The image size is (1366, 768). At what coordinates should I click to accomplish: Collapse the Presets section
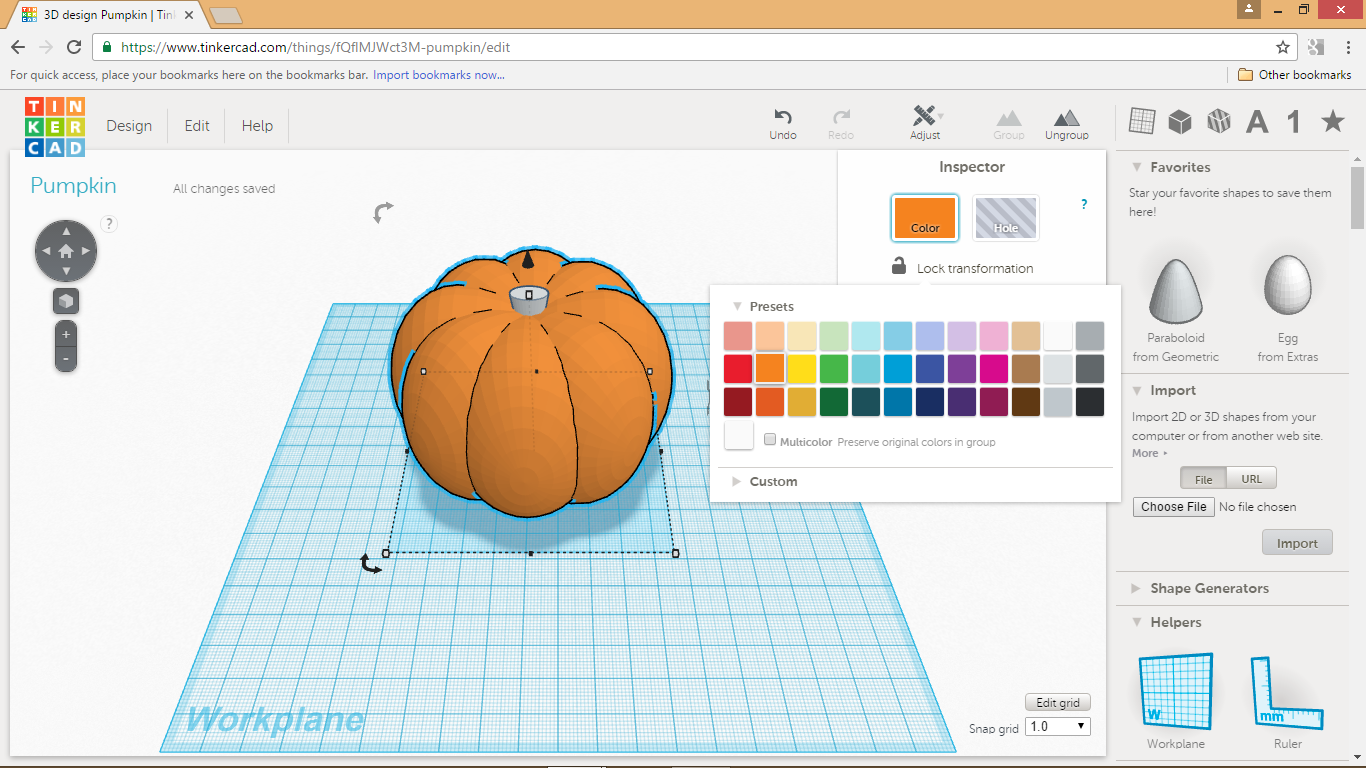738,306
